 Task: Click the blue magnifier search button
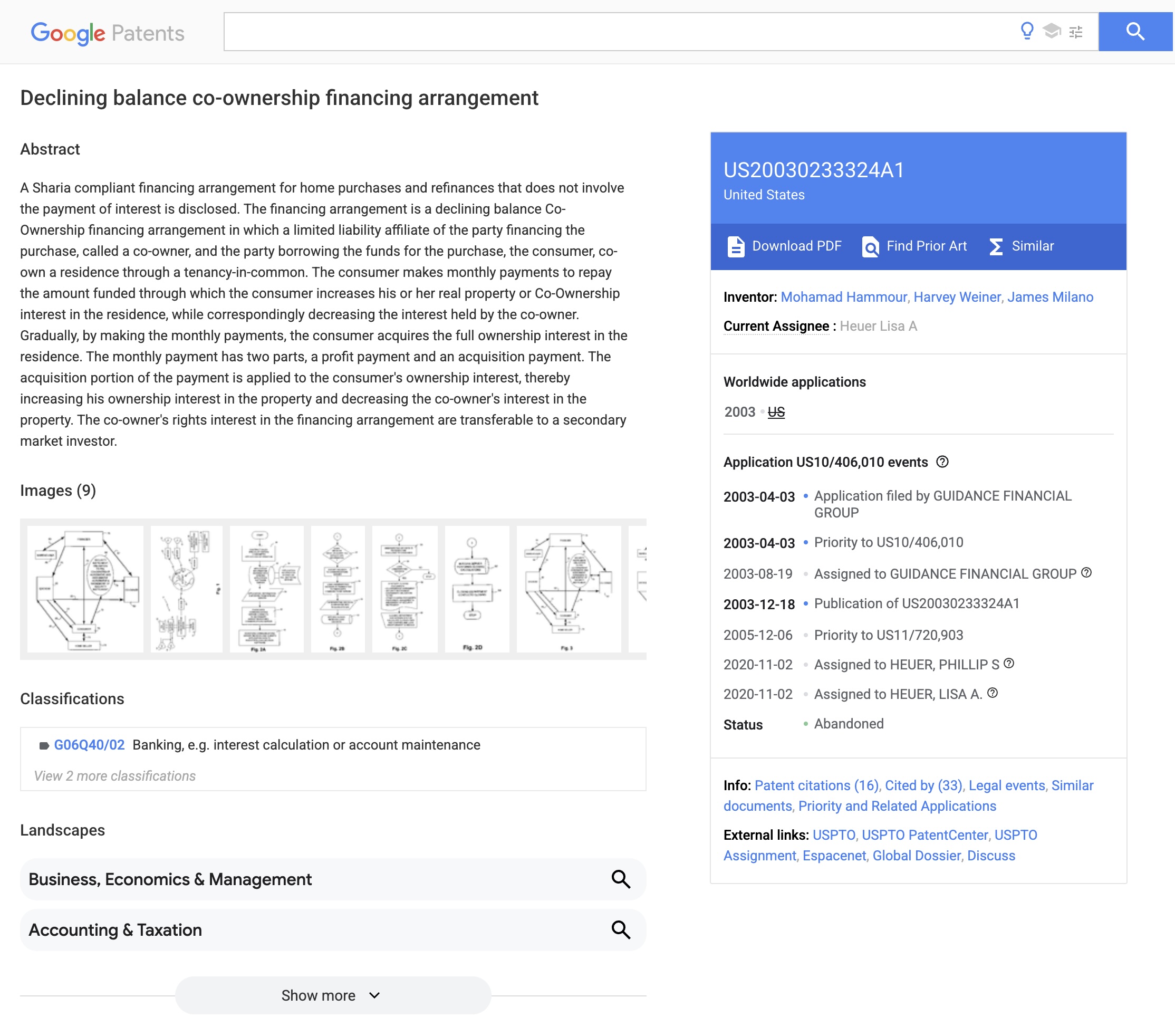(1135, 32)
